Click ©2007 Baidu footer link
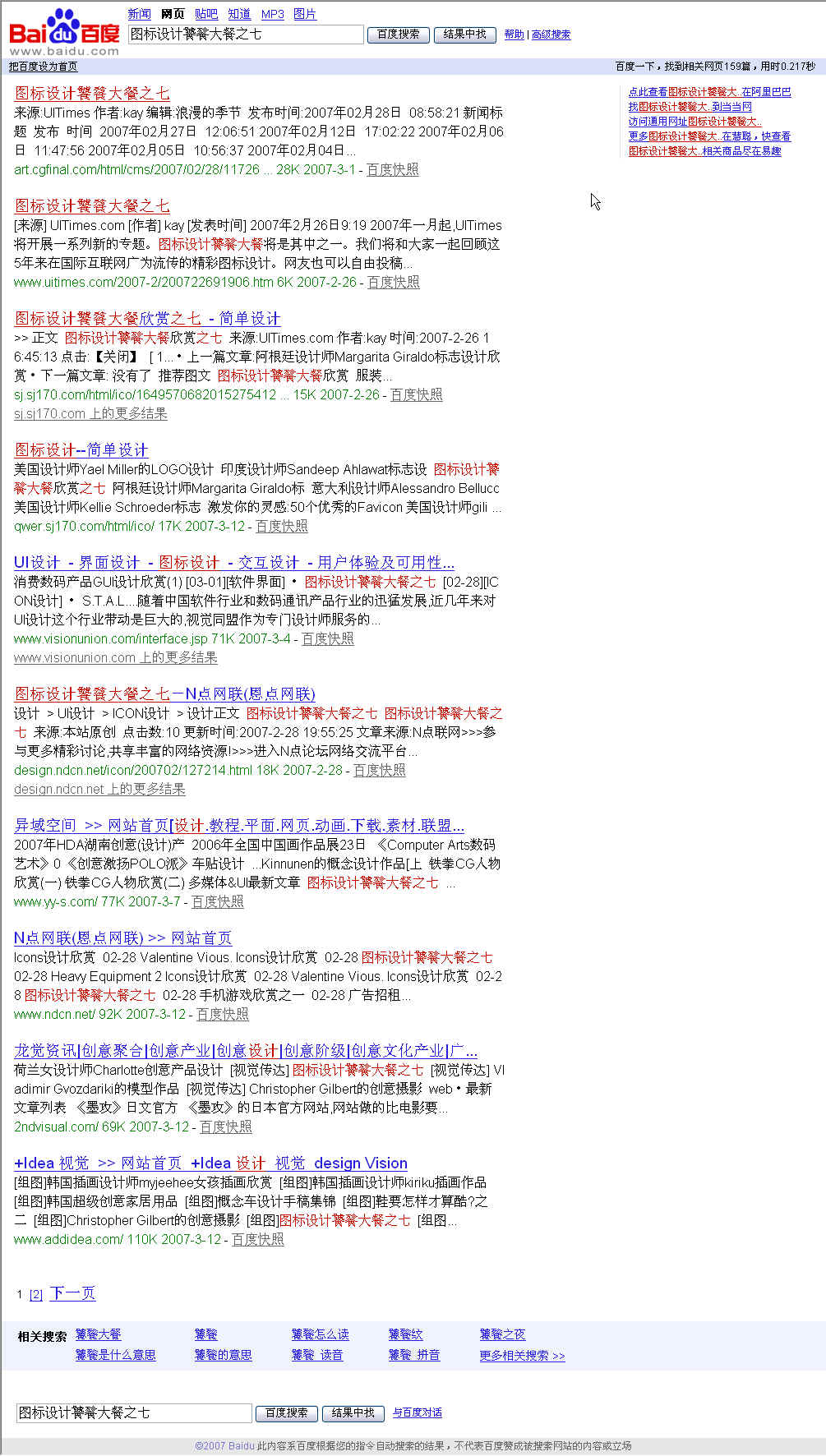The width and height of the screenshot is (826, 1456). (224, 1446)
